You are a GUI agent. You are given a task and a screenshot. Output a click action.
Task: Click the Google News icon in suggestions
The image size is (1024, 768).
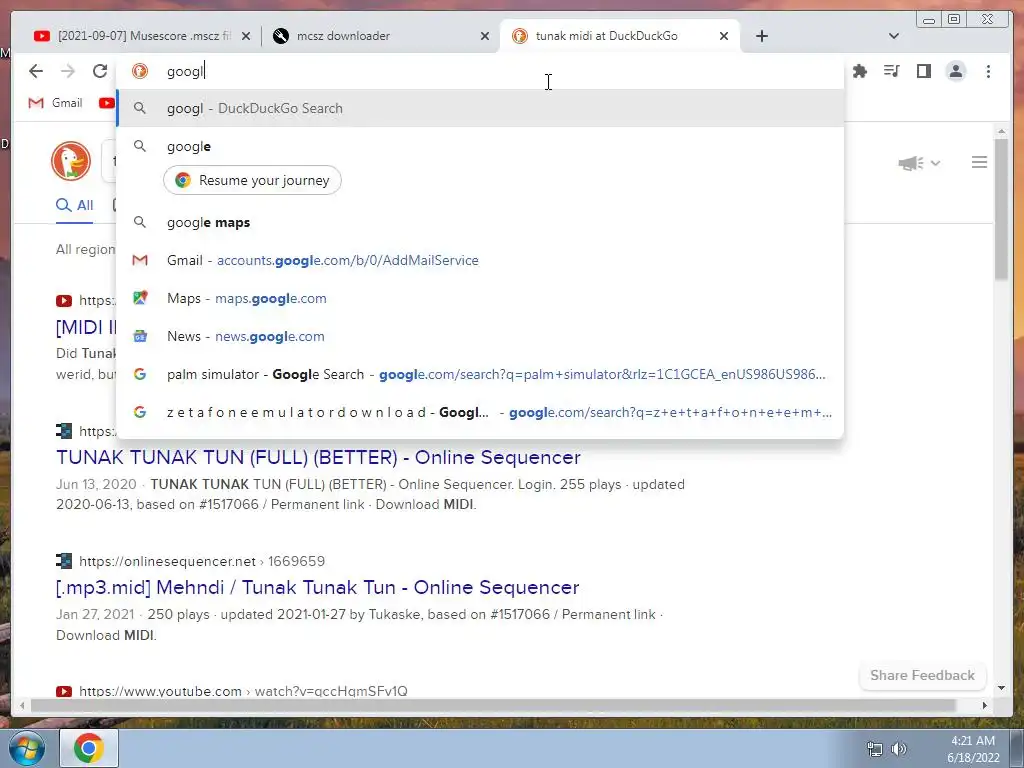click(140, 336)
